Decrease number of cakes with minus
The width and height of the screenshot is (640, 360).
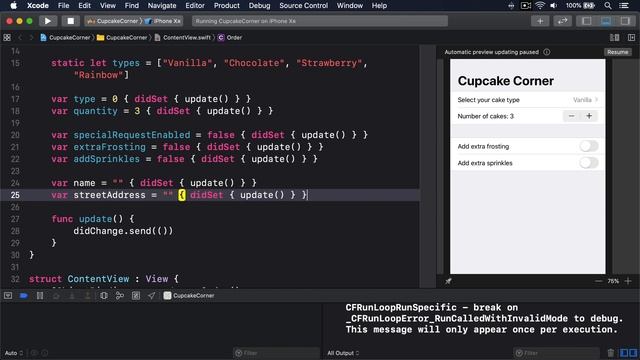pyautogui.click(x=571, y=116)
